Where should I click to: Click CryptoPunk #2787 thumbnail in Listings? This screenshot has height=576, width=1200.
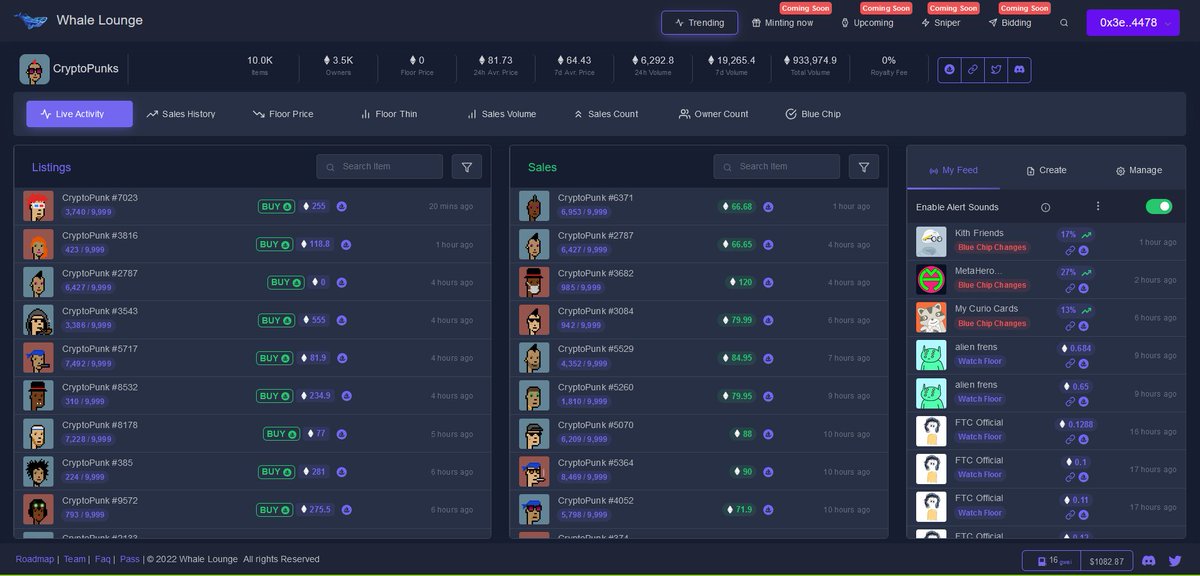(39, 282)
